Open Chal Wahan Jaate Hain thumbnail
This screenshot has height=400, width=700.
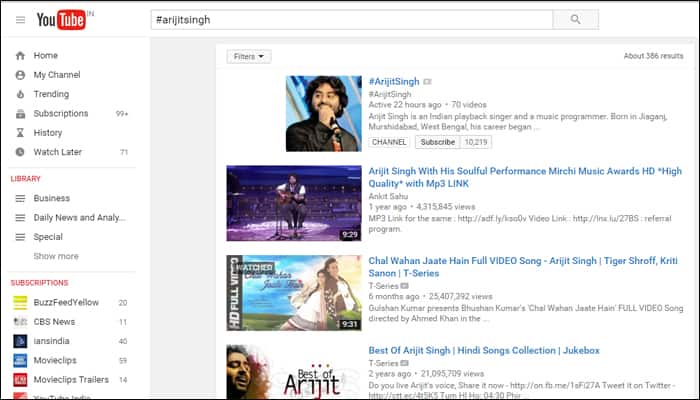click(294, 293)
